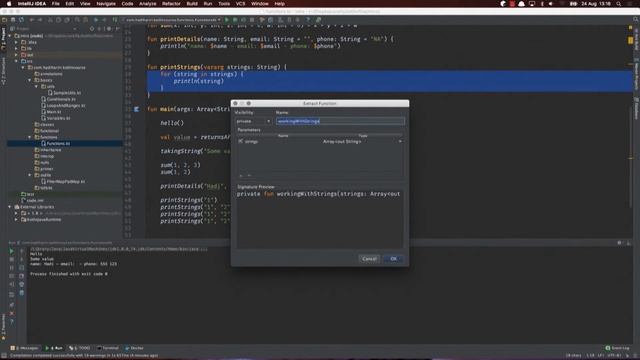Select LoopsAndRanges.kt in project tree
Viewport: 640px width, 360px height.
[x=63, y=106]
